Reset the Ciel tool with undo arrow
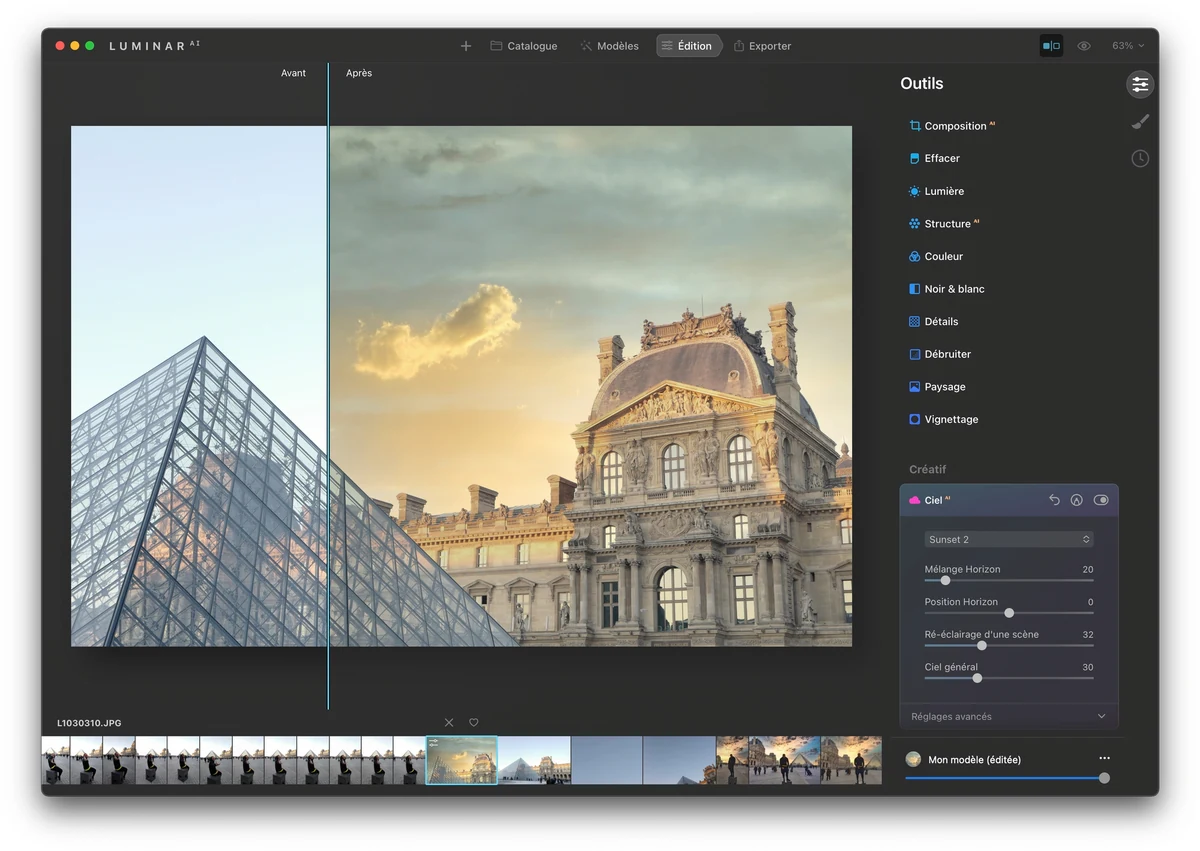The height and width of the screenshot is (851, 1200). 1054,500
